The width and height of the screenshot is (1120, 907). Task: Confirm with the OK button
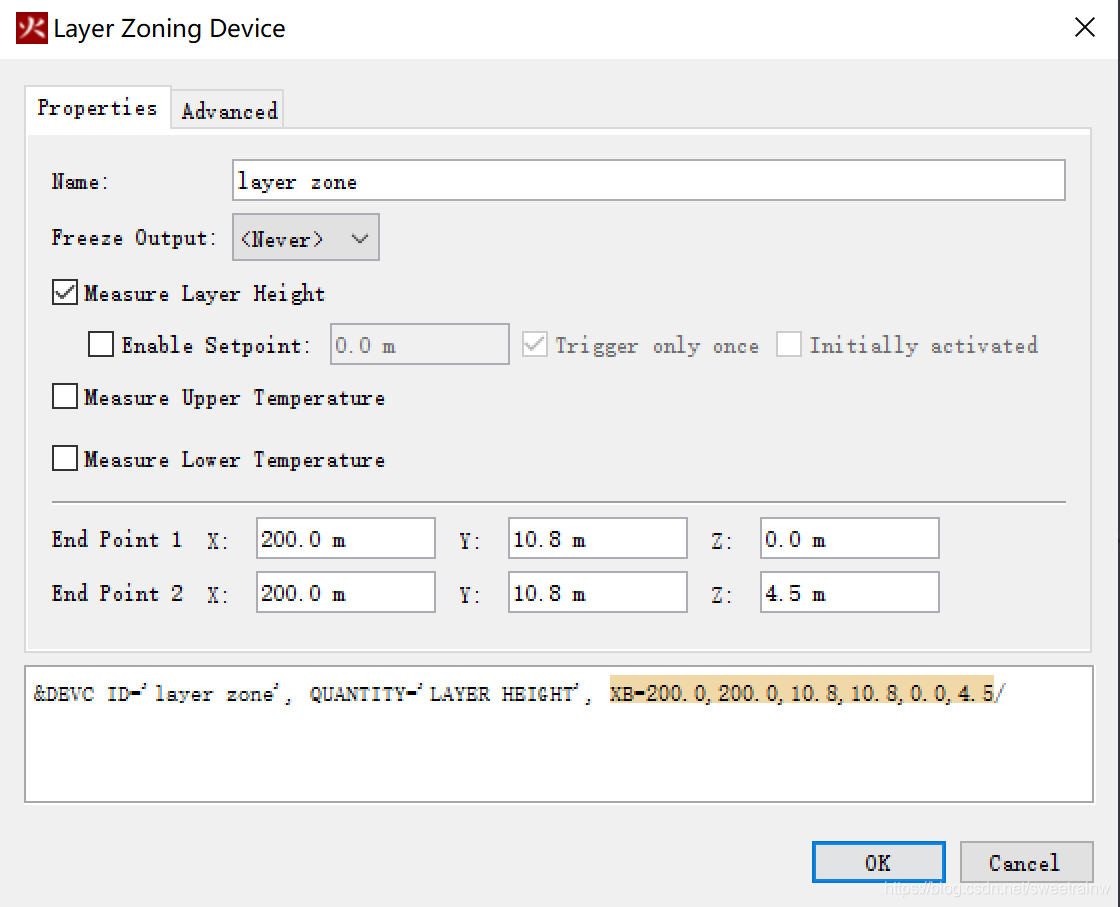[879, 863]
